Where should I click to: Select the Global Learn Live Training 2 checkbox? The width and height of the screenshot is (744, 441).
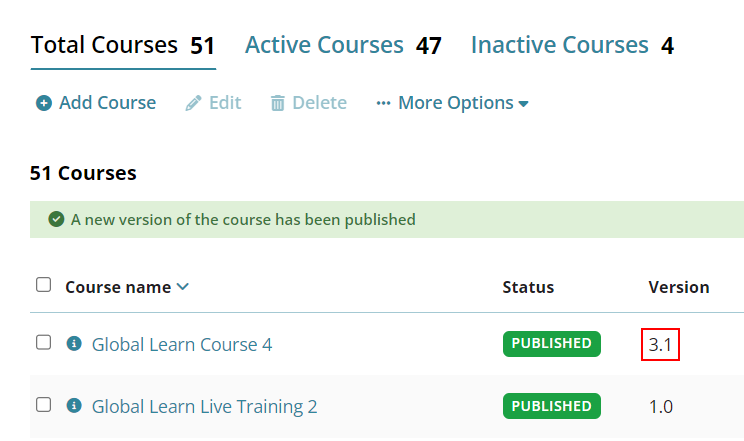[x=44, y=405]
